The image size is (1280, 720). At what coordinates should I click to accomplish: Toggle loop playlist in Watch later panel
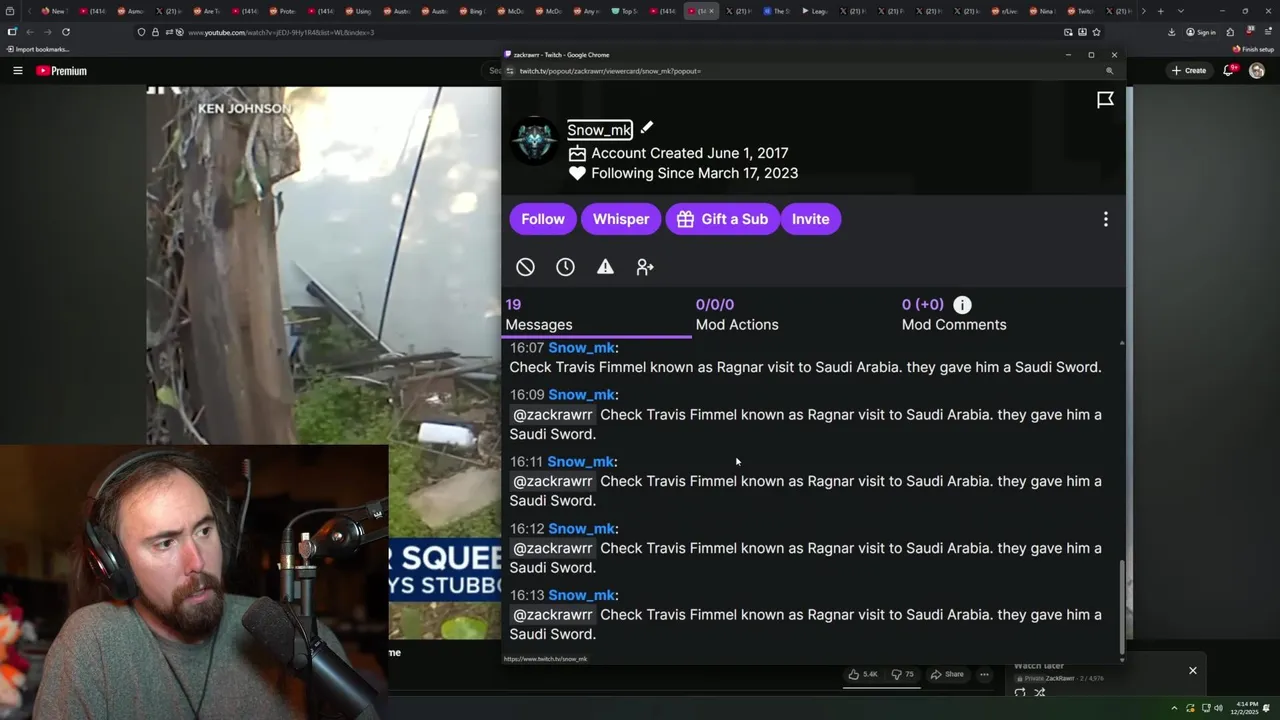[x=1020, y=692]
